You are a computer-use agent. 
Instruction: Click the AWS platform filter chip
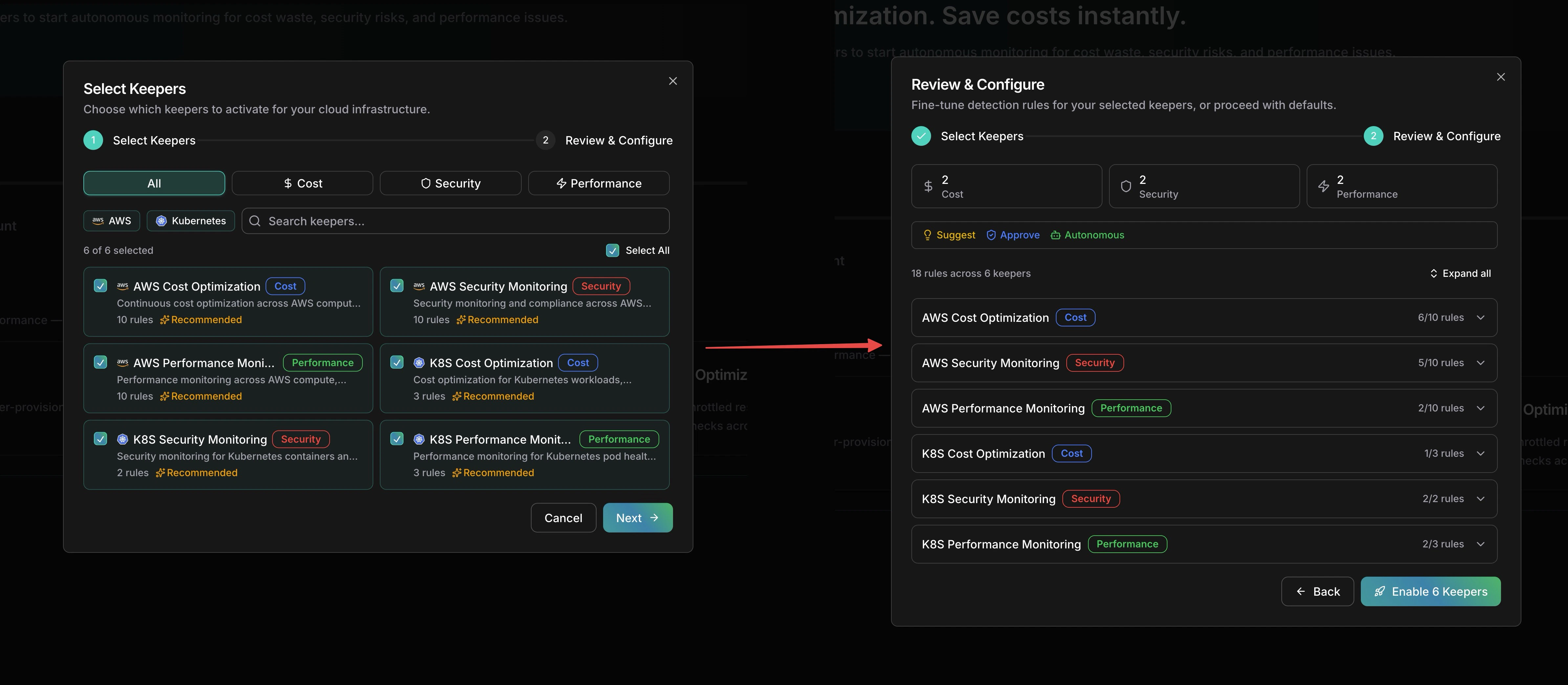point(111,220)
